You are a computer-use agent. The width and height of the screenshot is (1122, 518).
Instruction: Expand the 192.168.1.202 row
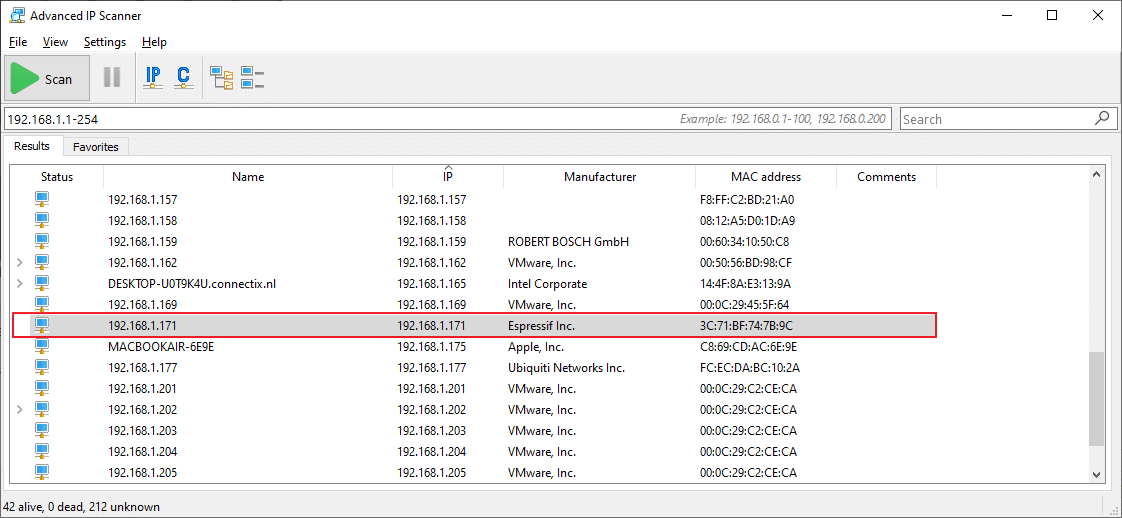pos(19,410)
